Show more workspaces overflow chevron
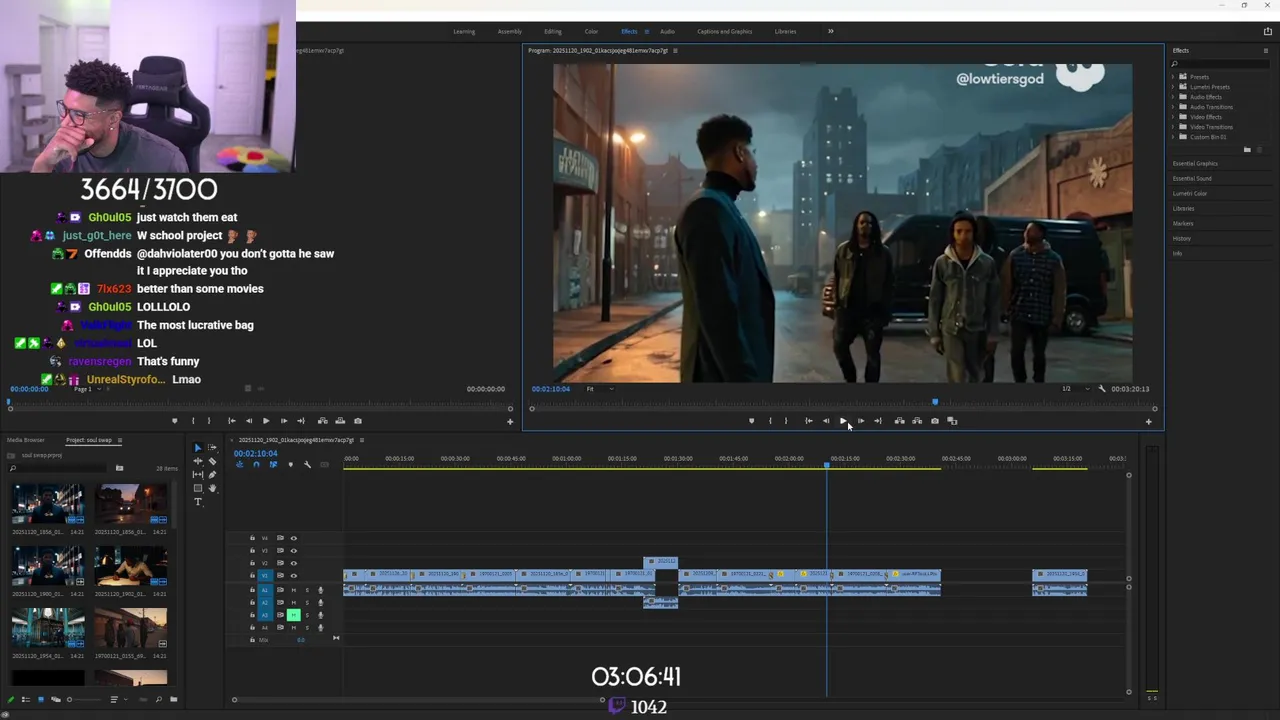The width and height of the screenshot is (1280, 720). click(830, 31)
